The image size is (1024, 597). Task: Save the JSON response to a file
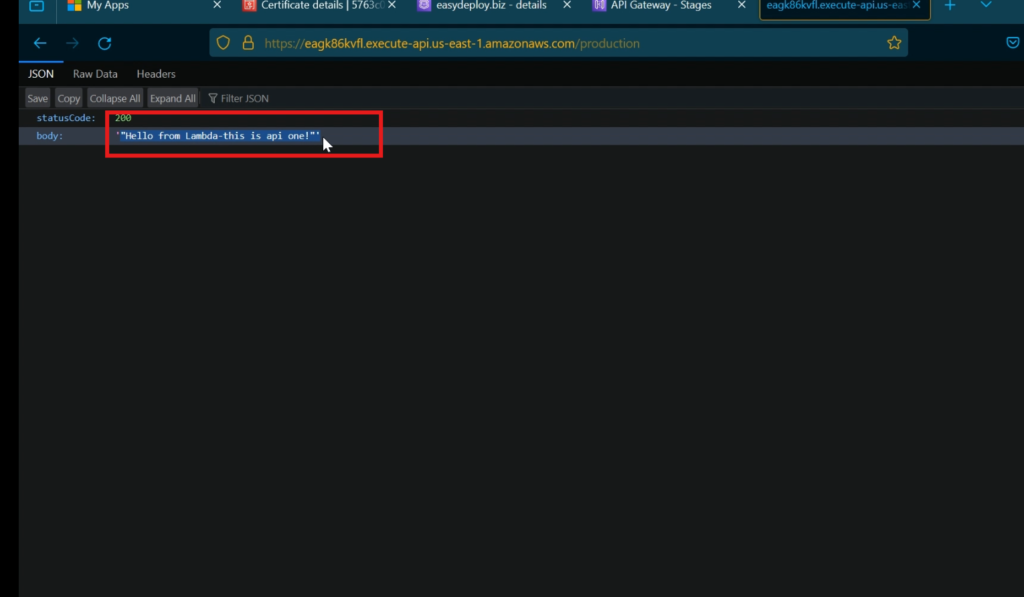(x=37, y=97)
